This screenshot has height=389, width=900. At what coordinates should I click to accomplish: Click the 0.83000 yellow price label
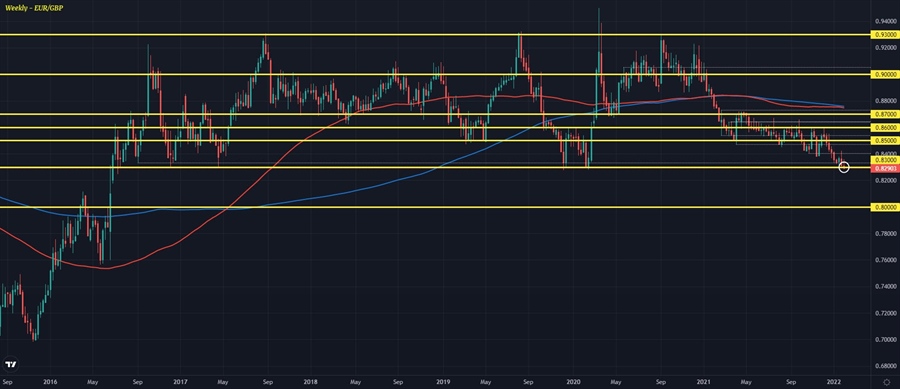pos(885,160)
